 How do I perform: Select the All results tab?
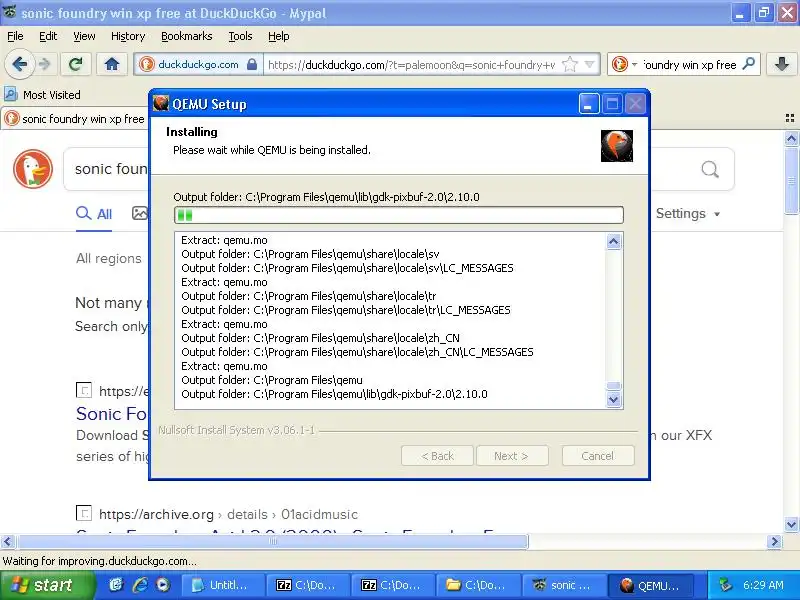click(x=94, y=214)
